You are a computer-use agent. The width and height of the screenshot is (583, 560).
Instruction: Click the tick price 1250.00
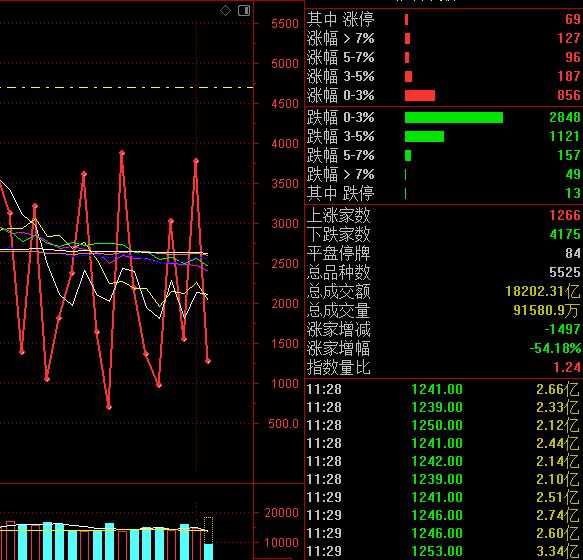pos(437,425)
